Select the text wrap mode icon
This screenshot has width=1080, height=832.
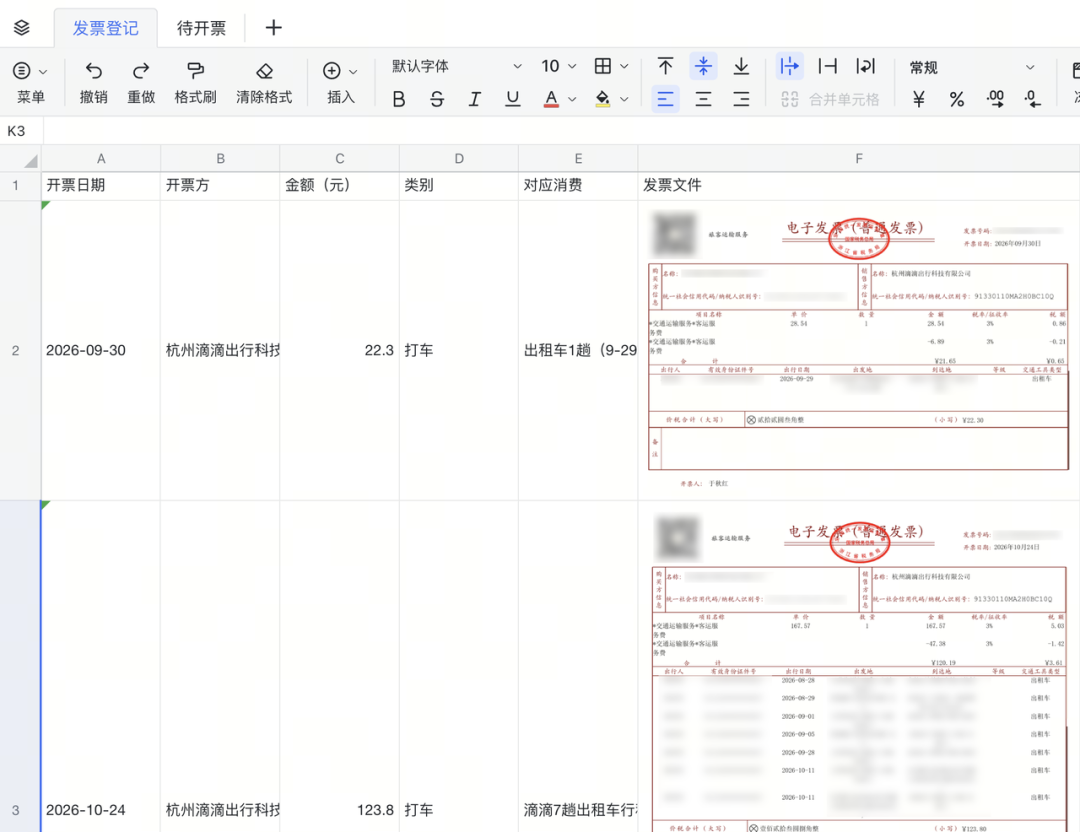pyautogui.click(x=865, y=67)
